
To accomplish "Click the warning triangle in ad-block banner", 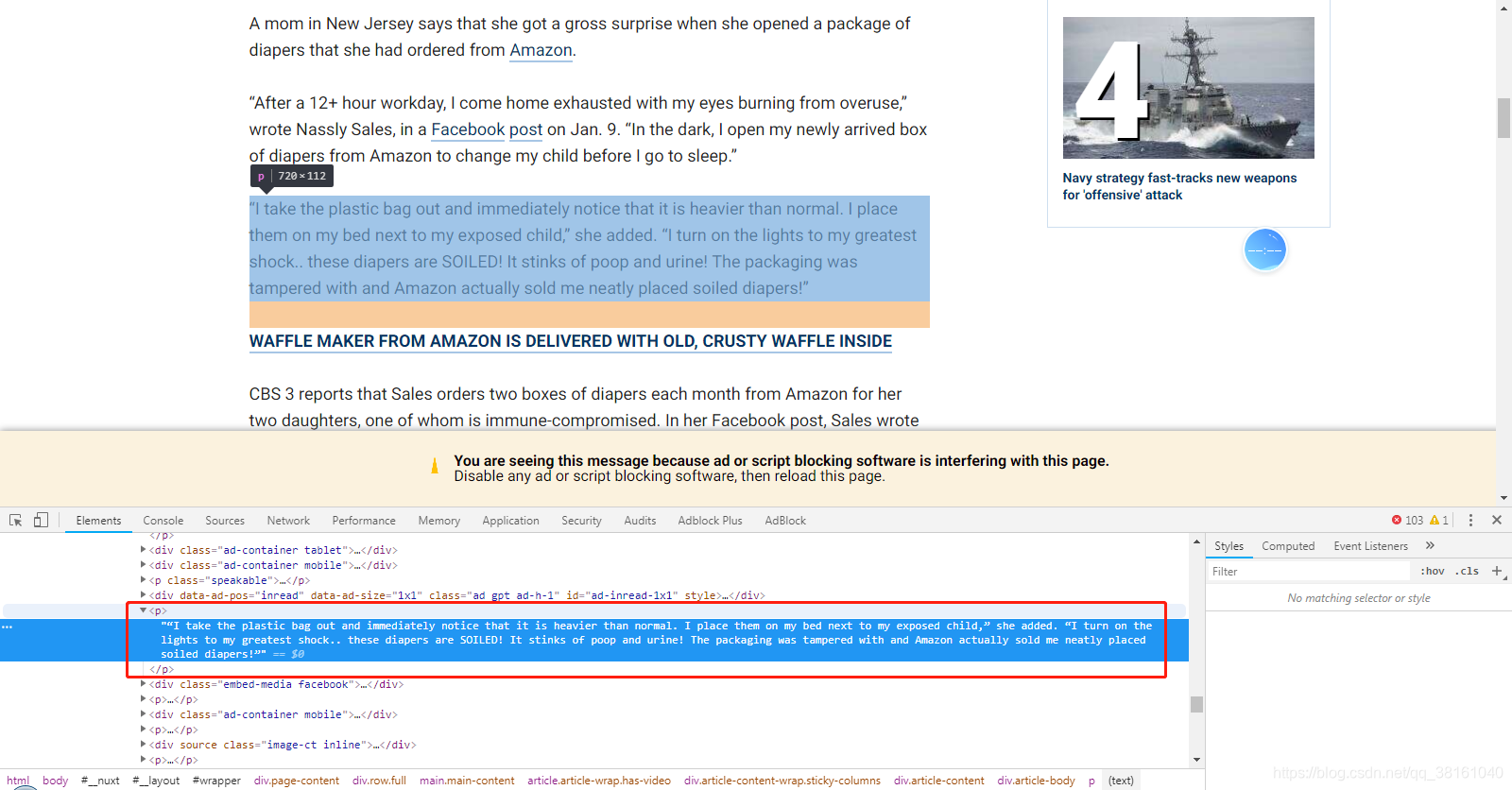I will pos(435,466).
